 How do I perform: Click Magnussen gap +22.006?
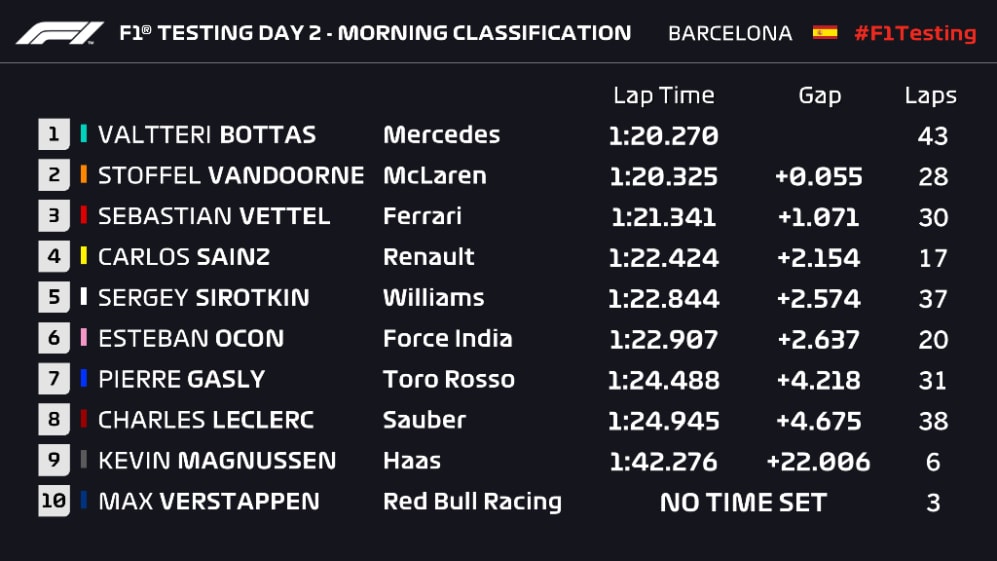[x=818, y=461]
